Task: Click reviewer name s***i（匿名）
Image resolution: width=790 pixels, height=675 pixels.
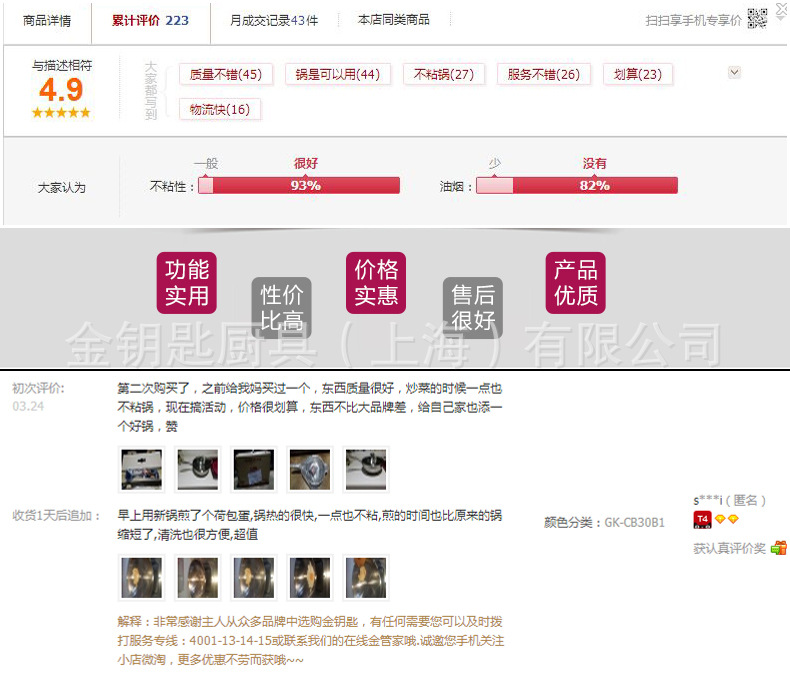Action: click(x=730, y=500)
